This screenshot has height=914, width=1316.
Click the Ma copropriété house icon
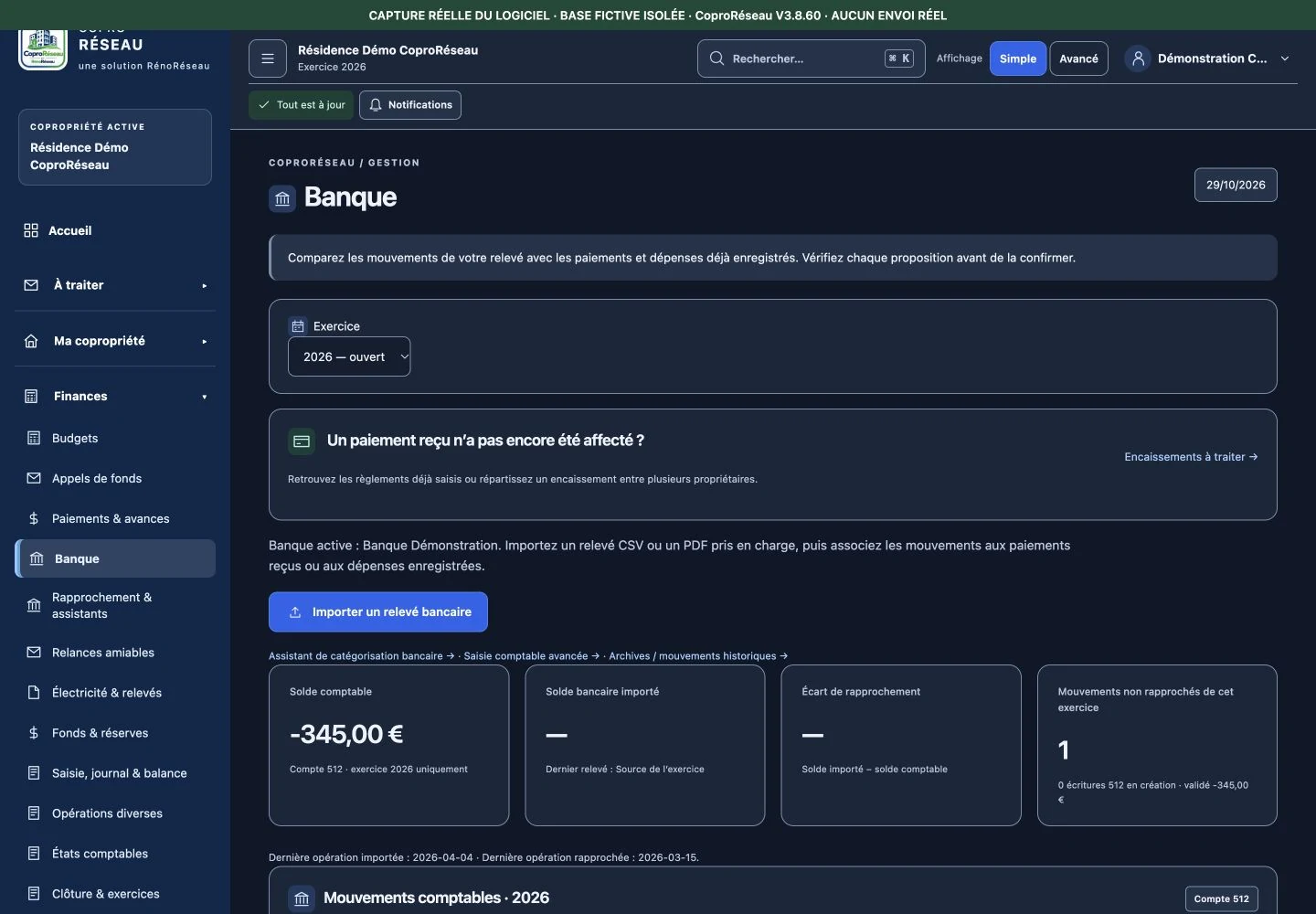31,341
